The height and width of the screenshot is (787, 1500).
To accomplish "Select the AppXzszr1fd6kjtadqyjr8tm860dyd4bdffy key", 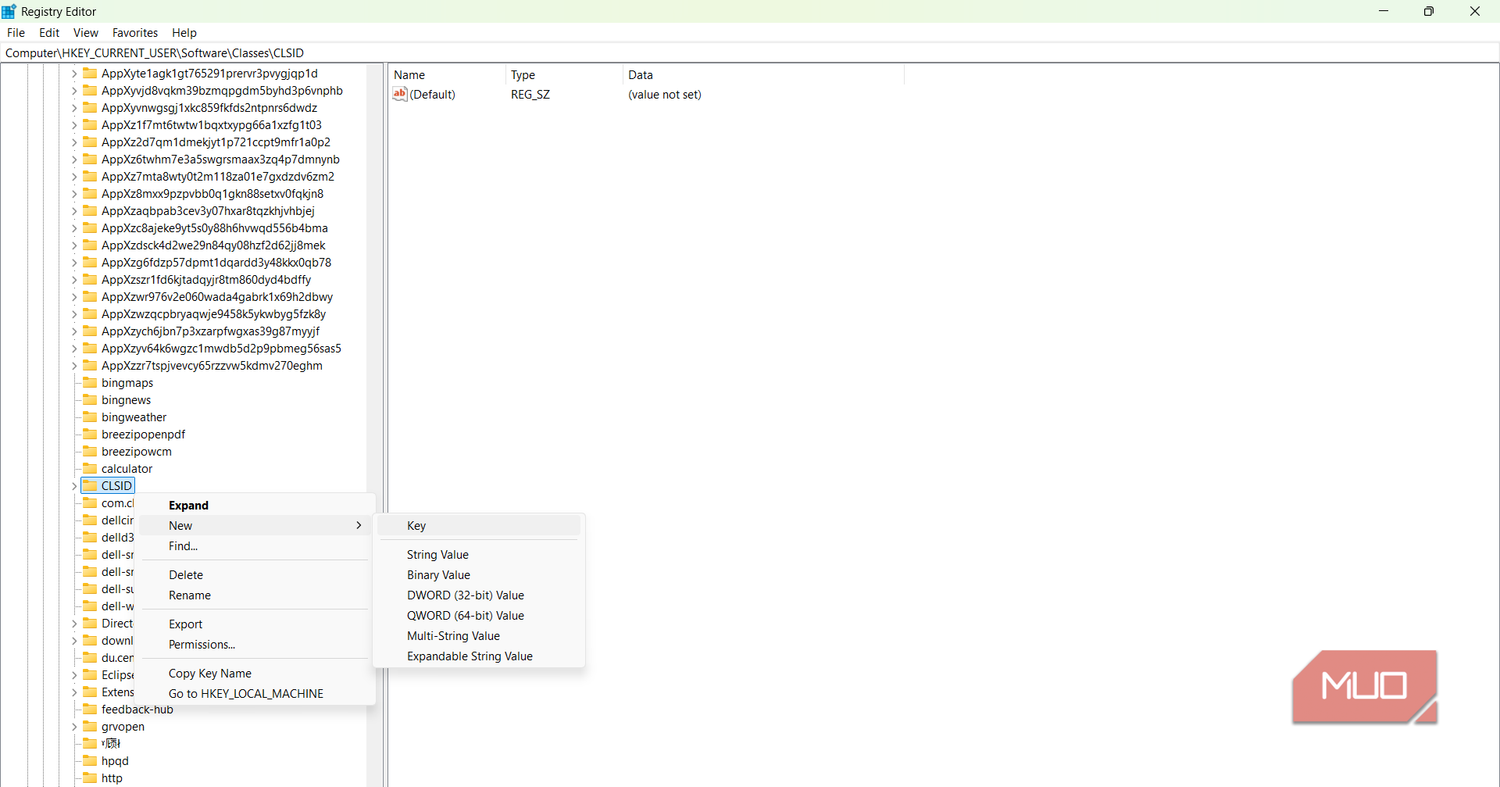I will coord(206,279).
